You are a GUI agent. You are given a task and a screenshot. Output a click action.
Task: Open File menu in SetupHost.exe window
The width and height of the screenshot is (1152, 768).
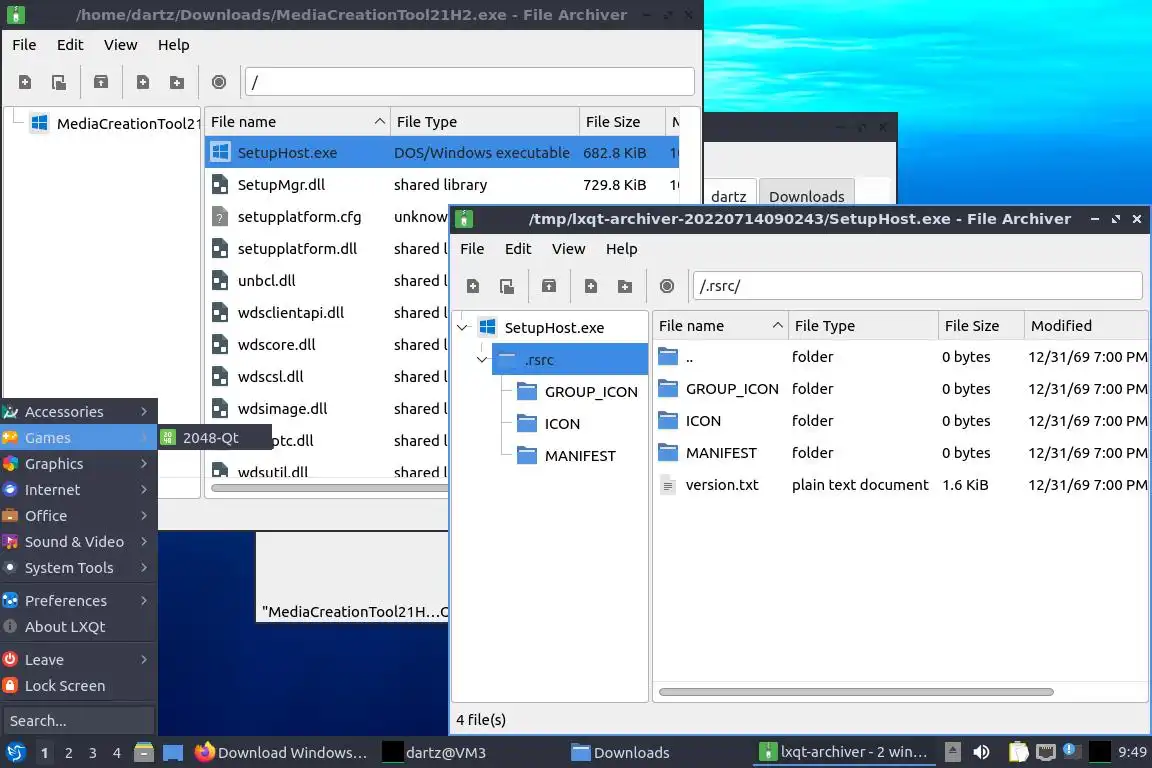(x=472, y=249)
